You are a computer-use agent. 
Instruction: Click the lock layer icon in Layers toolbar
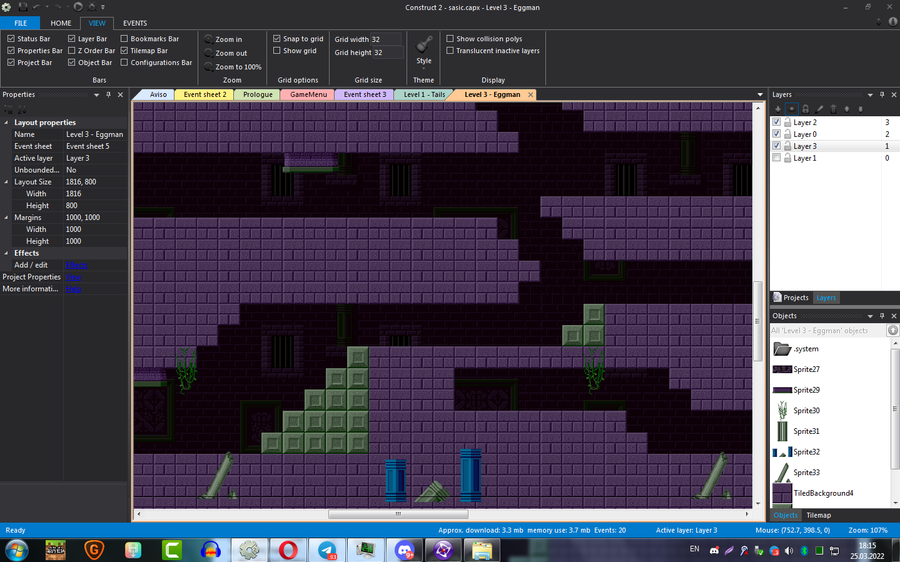805,108
